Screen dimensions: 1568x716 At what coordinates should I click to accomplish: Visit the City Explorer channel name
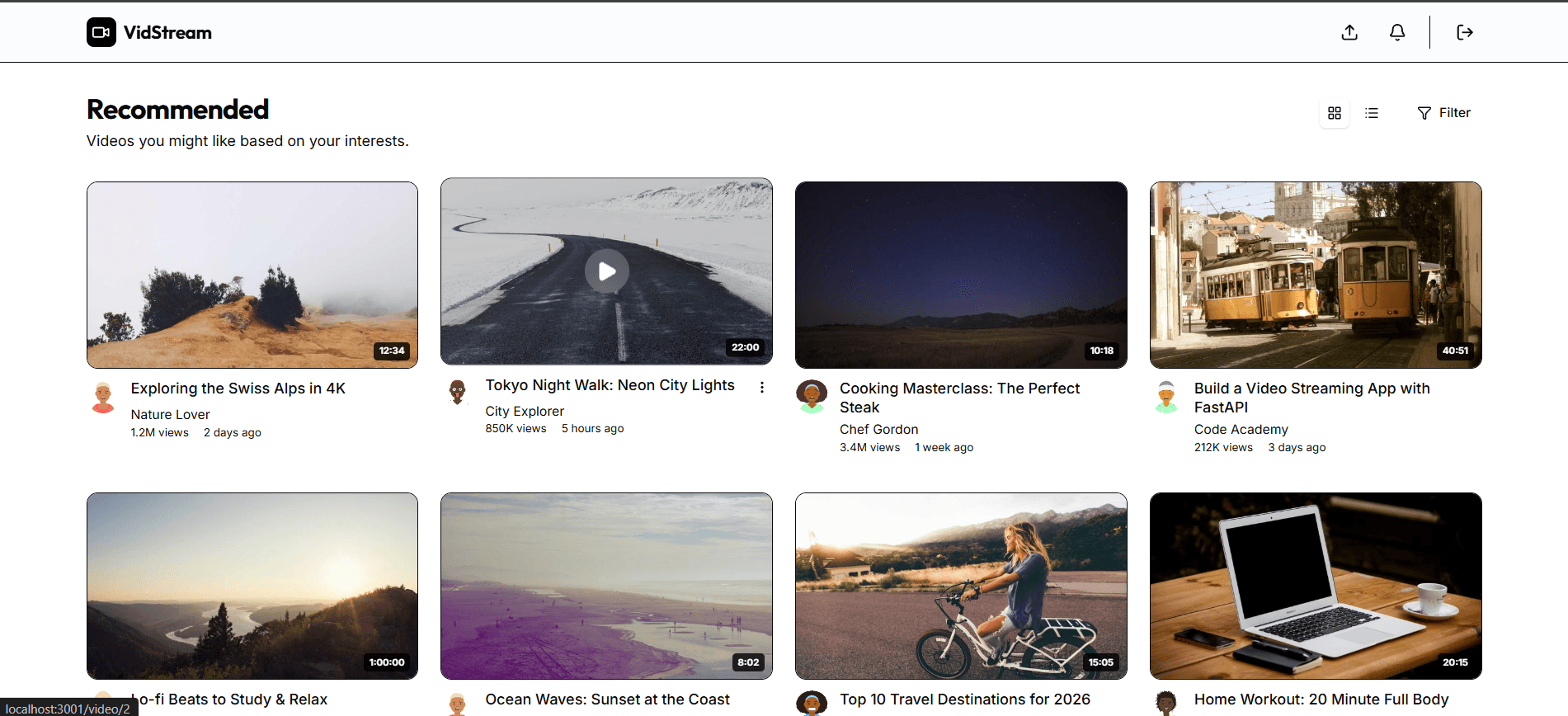click(525, 411)
